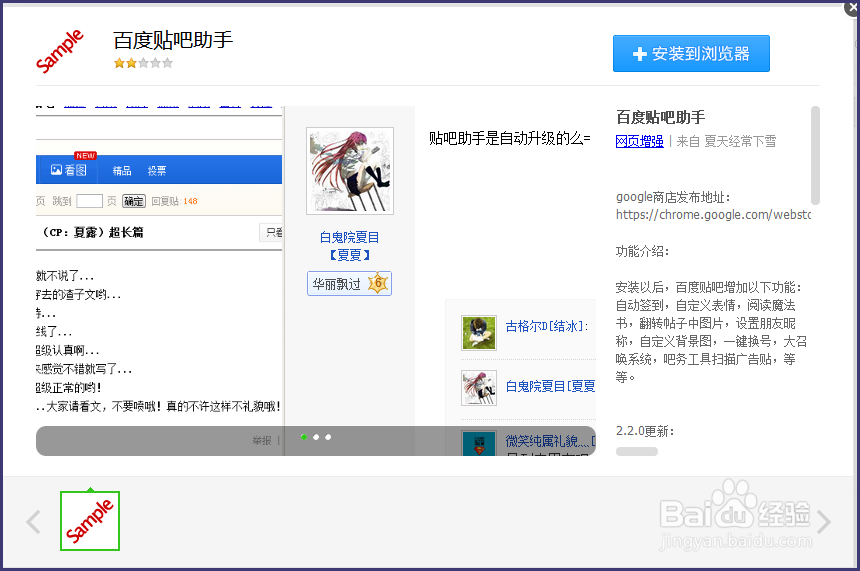Click the 举报 report link
This screenshot has width=860, height=571.
(x=262, y=440)
